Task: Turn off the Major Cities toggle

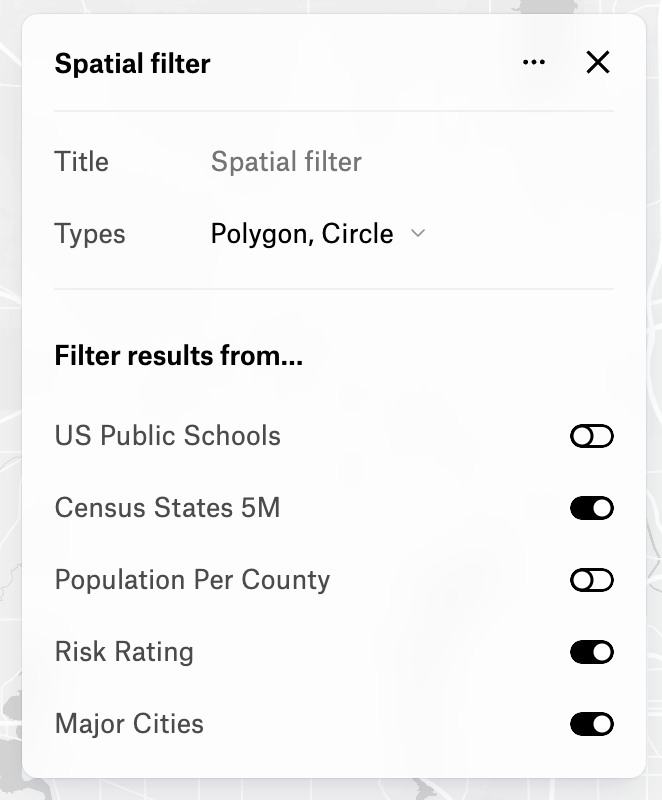Action: [x=591, y=724]
